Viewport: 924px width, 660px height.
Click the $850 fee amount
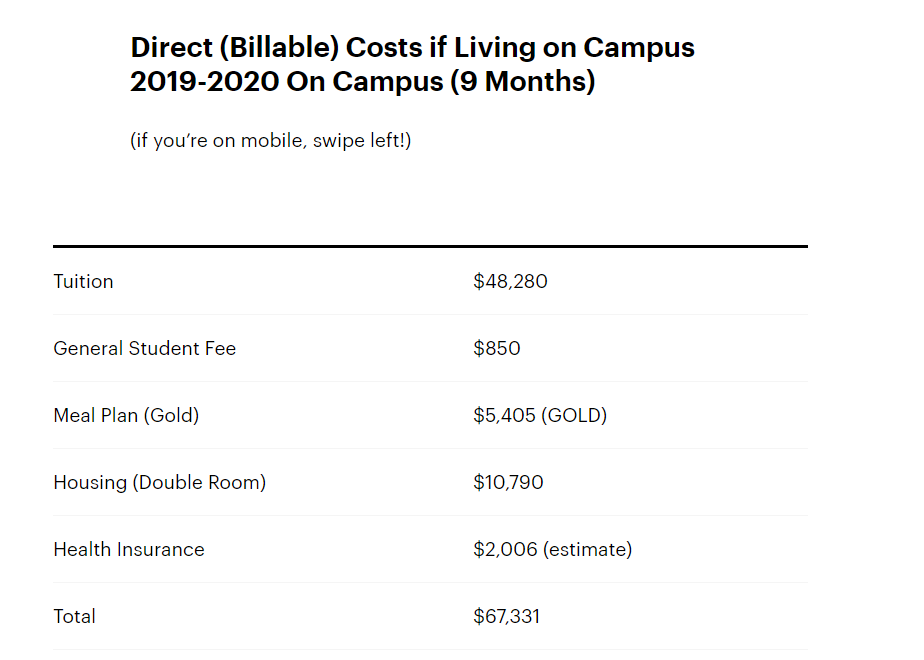coord(497,348)
